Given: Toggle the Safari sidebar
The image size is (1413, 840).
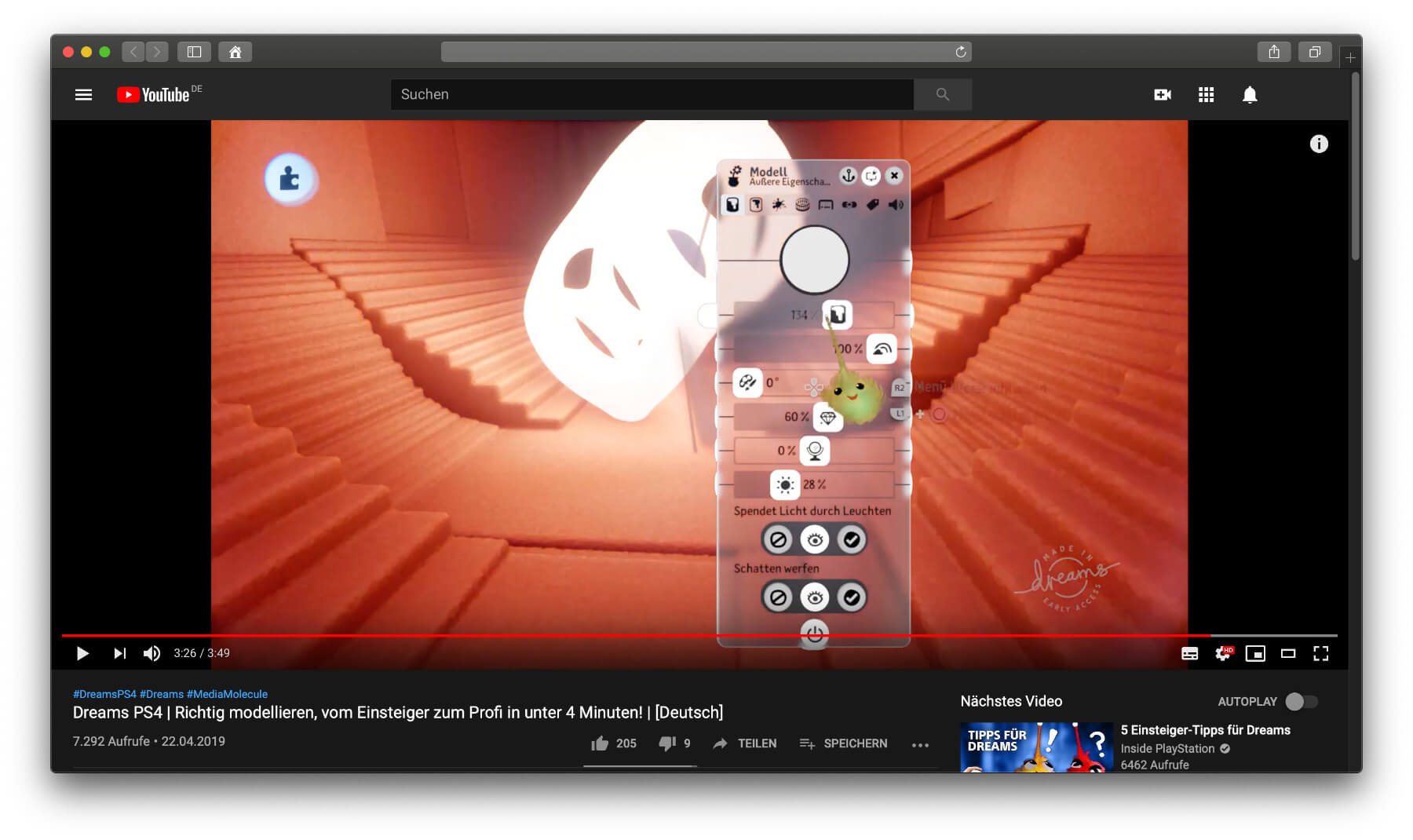Looking at the screenshot, I should point(194,52).
